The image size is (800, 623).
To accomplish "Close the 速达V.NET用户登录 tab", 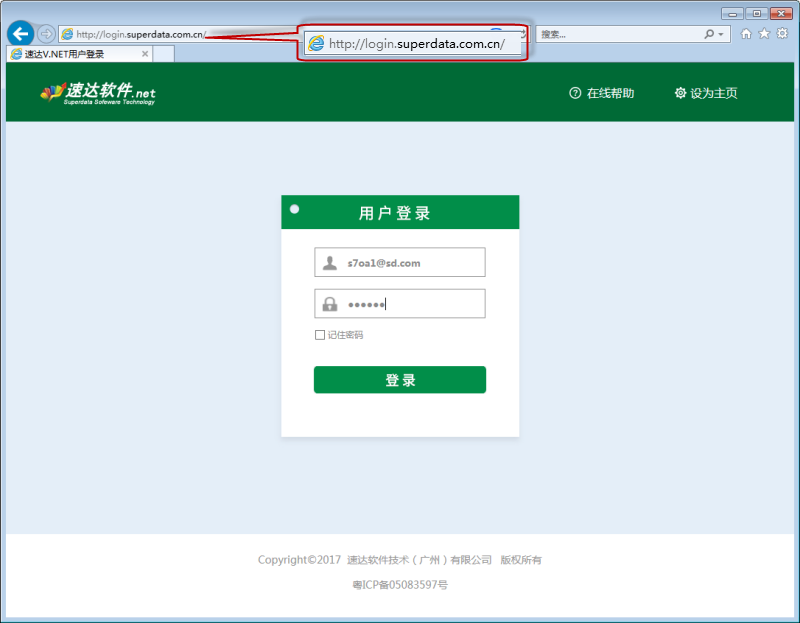I will pos(145,54).
